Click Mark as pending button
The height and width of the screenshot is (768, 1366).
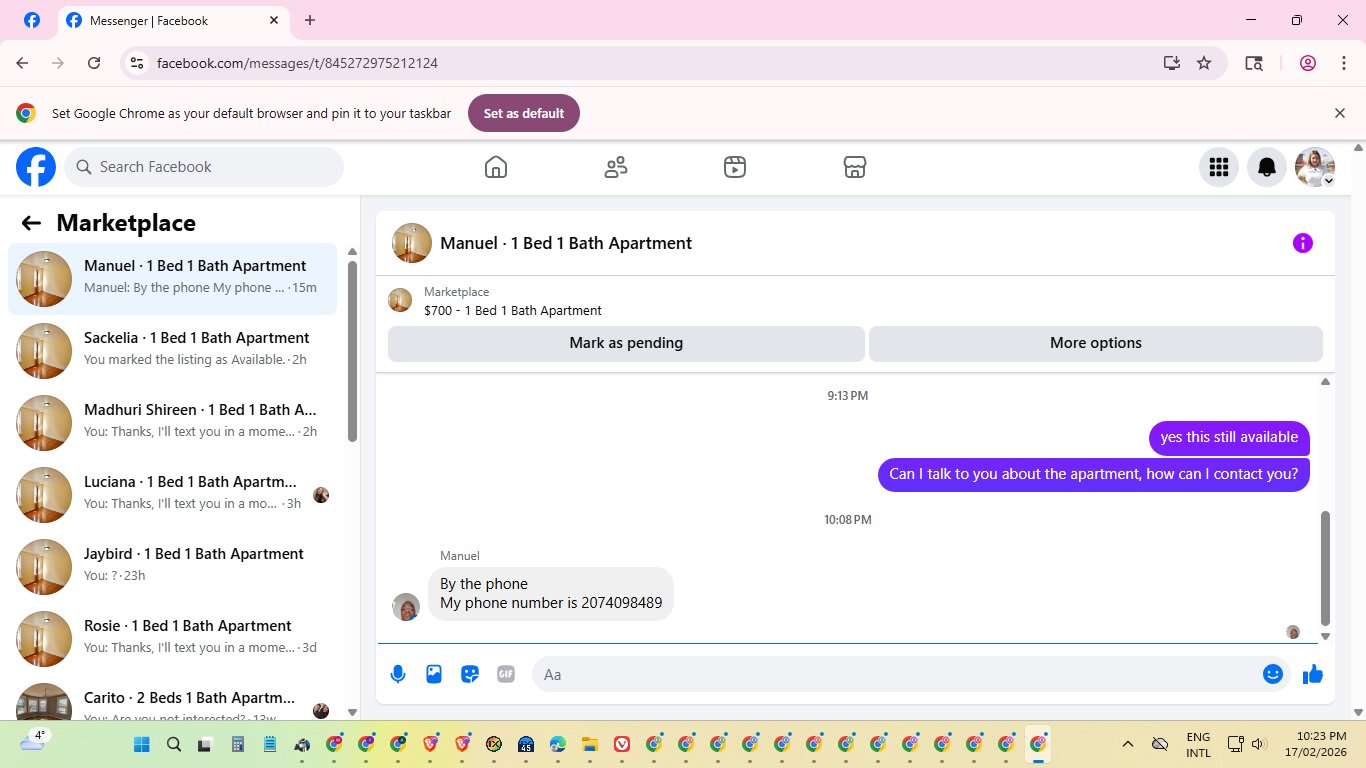click(626, 343)
